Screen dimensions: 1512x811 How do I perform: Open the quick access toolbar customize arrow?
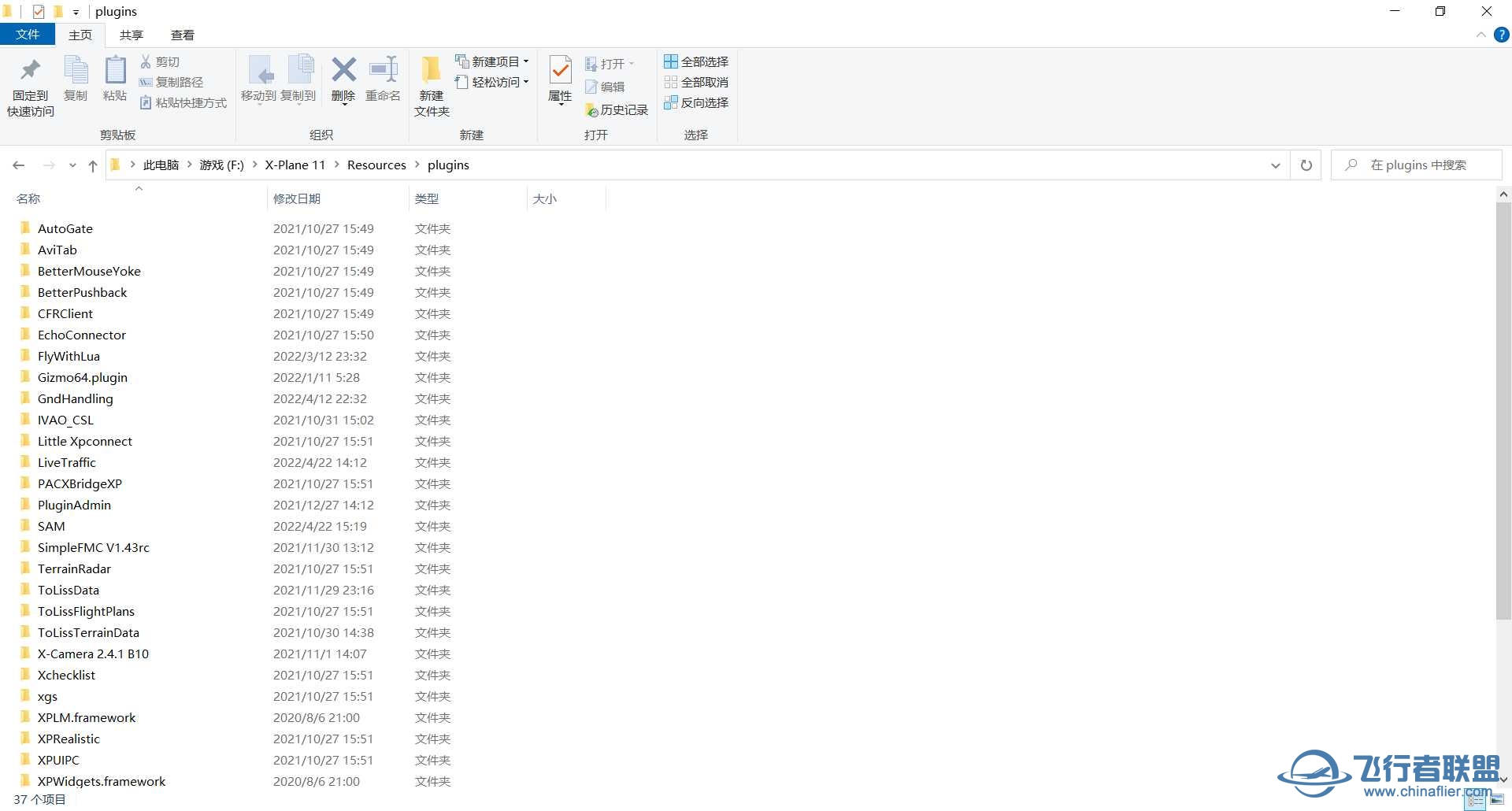(x=76, y=12)
